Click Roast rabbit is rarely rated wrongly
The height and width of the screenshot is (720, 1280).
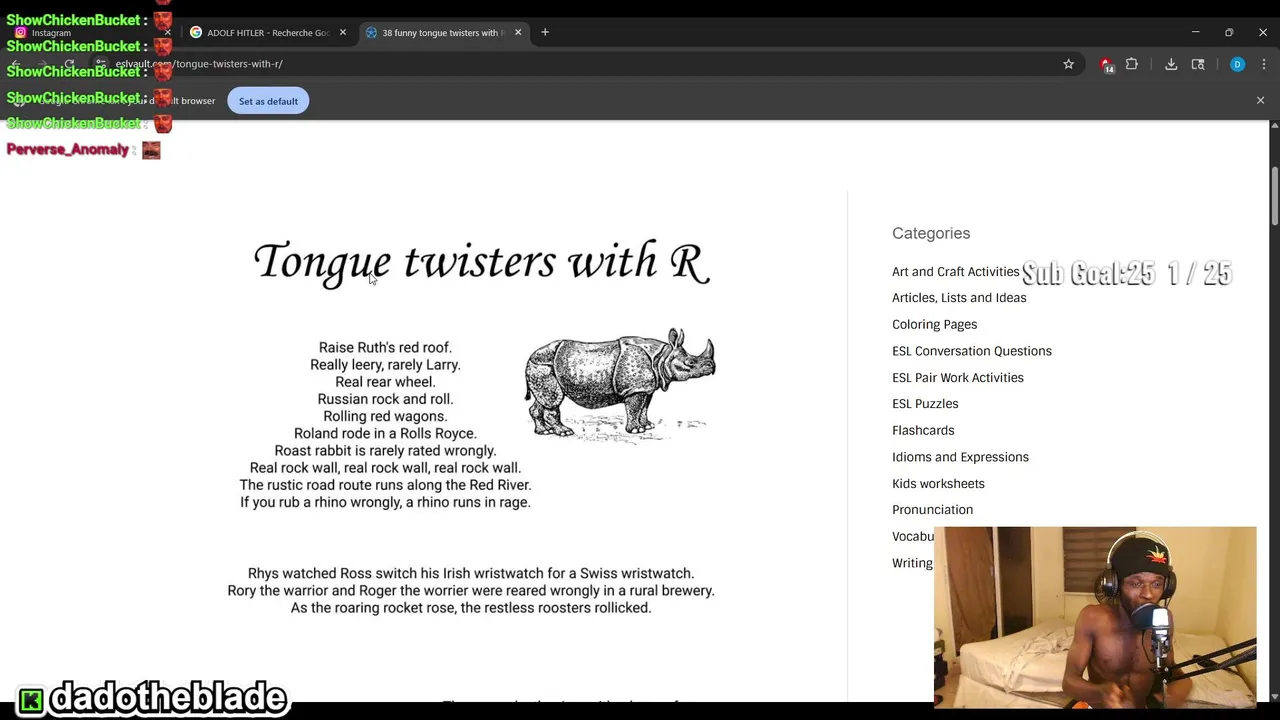pyautogui.click(x=385, y=450)
